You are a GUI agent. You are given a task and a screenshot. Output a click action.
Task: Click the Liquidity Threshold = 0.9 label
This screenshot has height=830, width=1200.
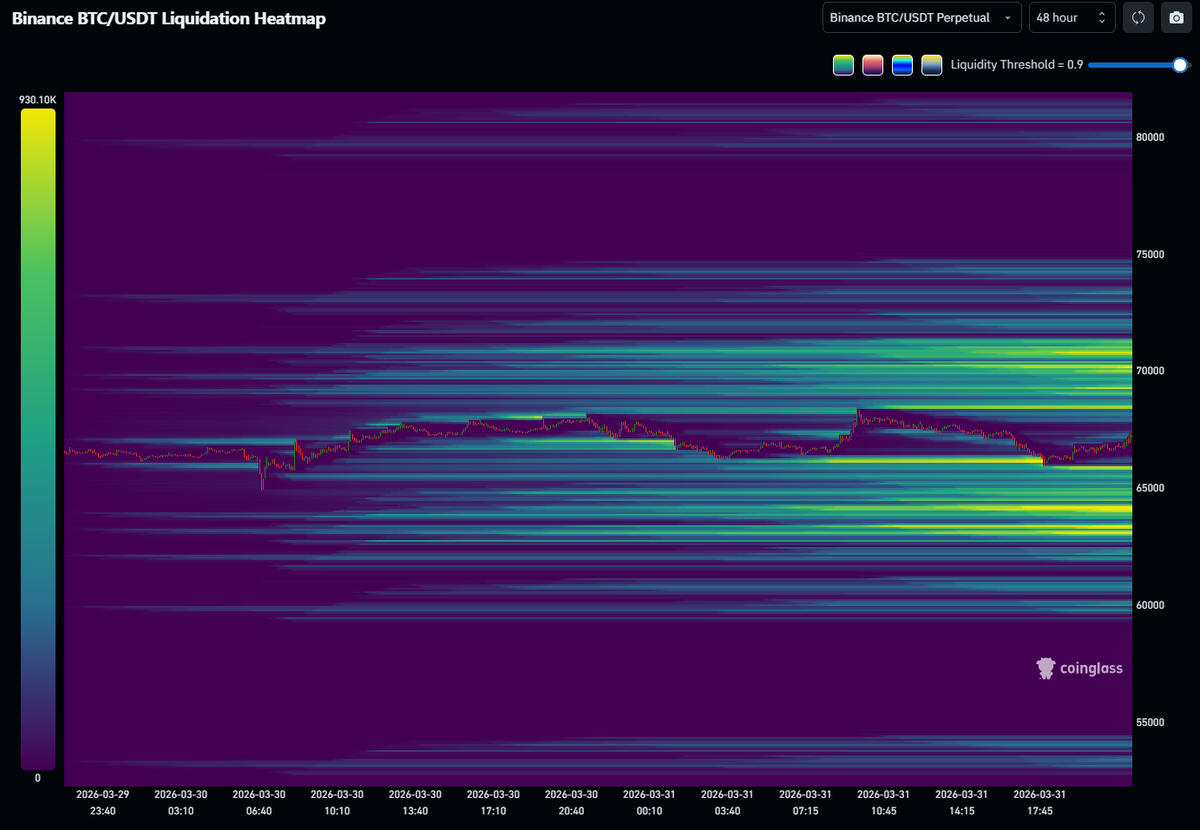click(x=1016, y=65)
